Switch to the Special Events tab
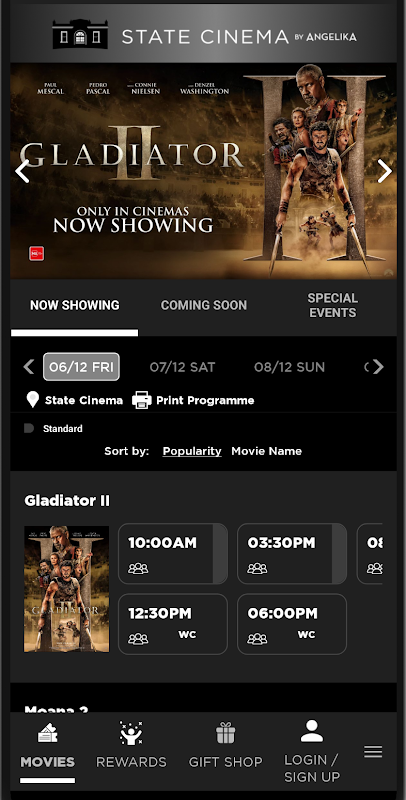The height and width of the screenshot is (800, 406). pyautogui.click(x=333, y=305)
